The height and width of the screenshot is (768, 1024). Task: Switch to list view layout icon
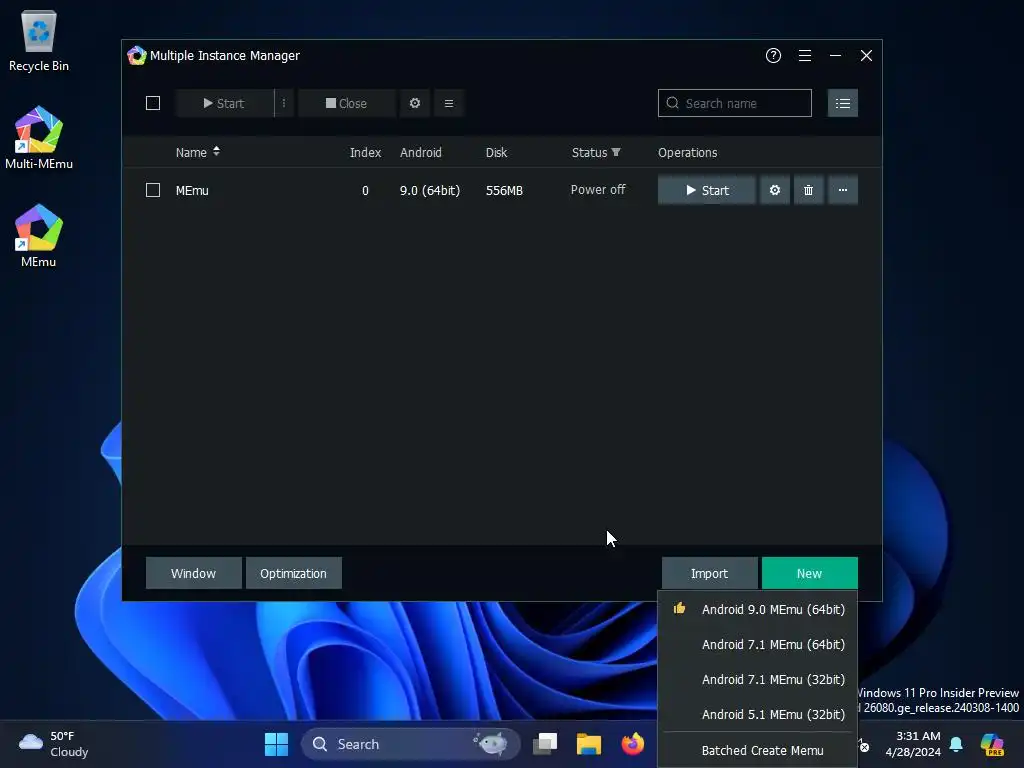click(842, 103)
